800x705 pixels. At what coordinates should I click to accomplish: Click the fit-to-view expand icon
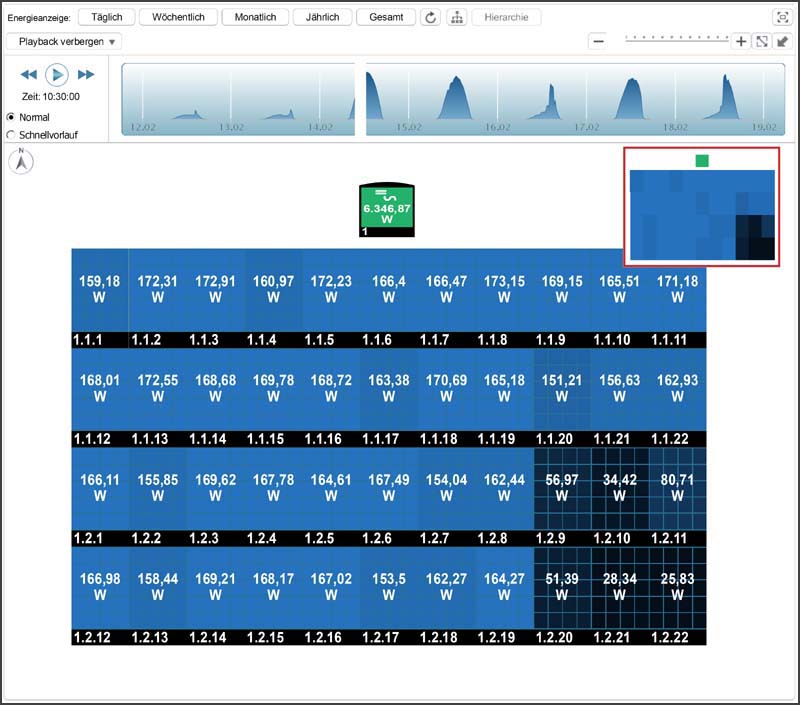[761, 41]
